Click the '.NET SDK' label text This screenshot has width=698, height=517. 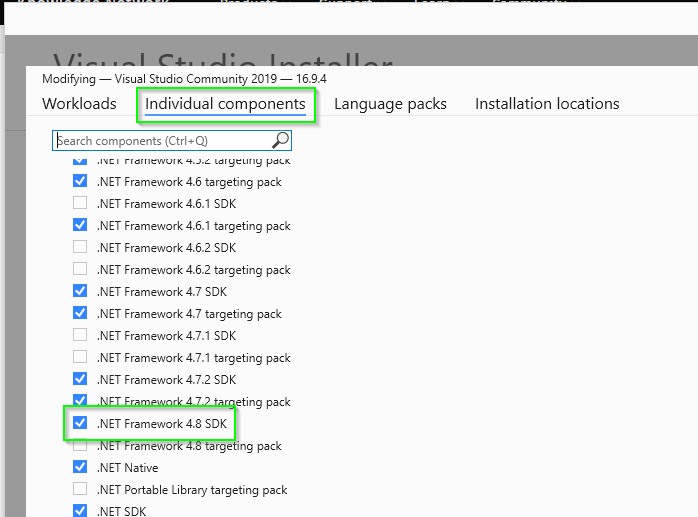tap(122, 512)
